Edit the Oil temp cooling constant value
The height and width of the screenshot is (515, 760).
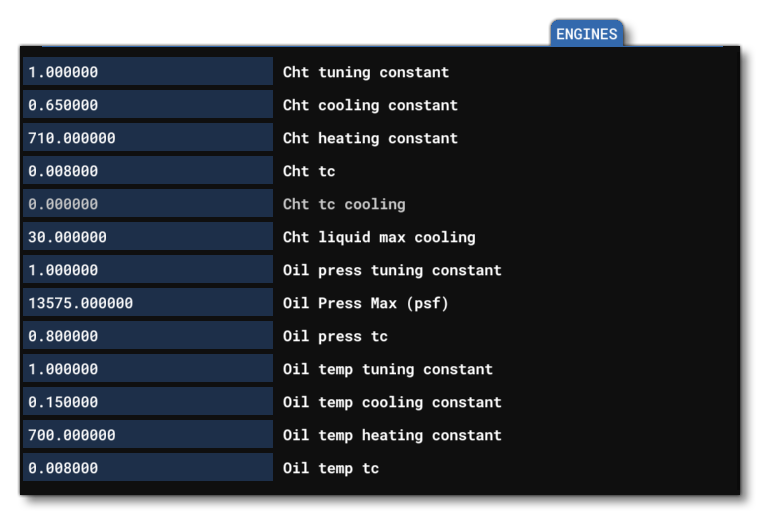147,402
